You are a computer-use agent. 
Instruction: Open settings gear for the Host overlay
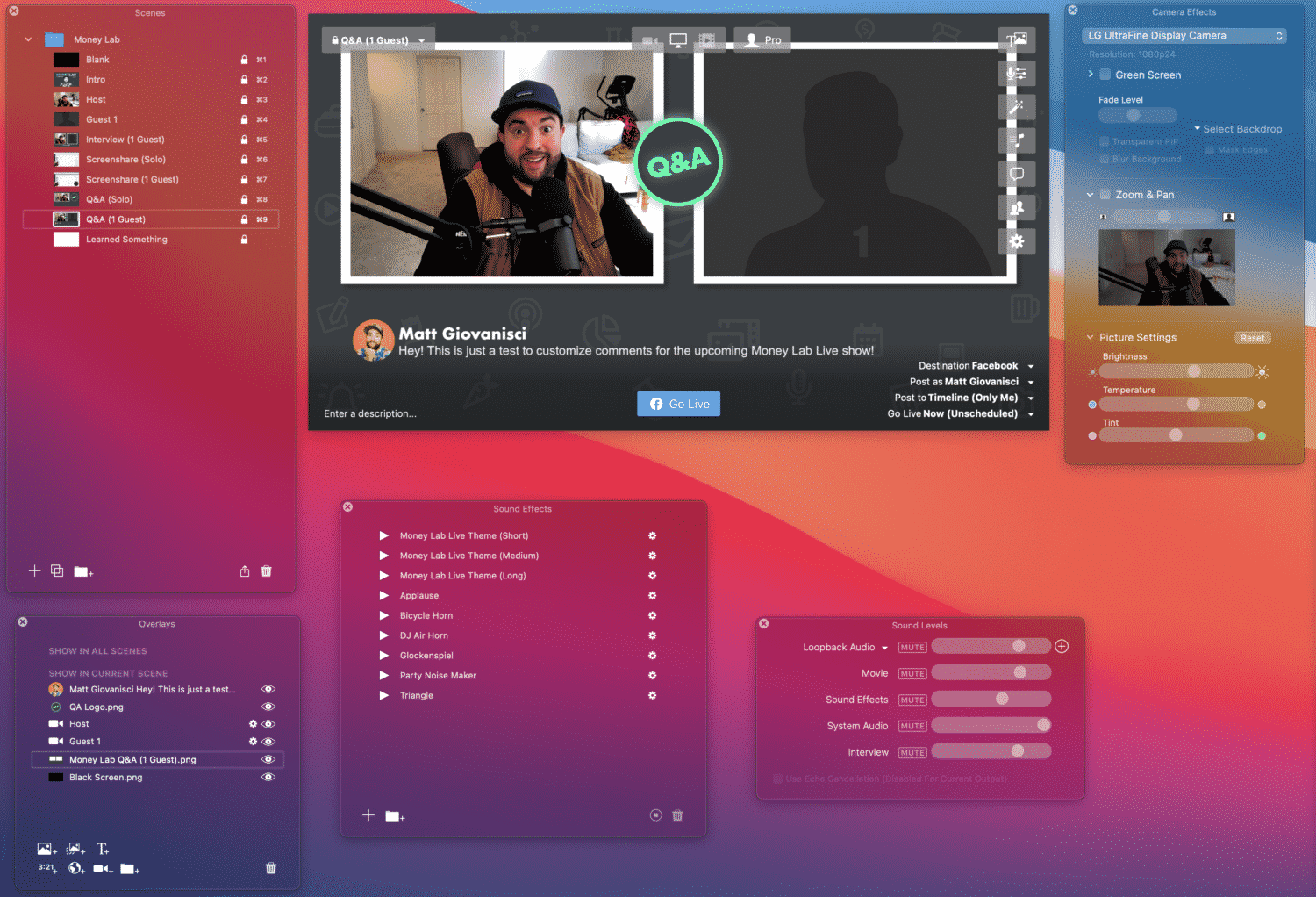click(253, 724)
